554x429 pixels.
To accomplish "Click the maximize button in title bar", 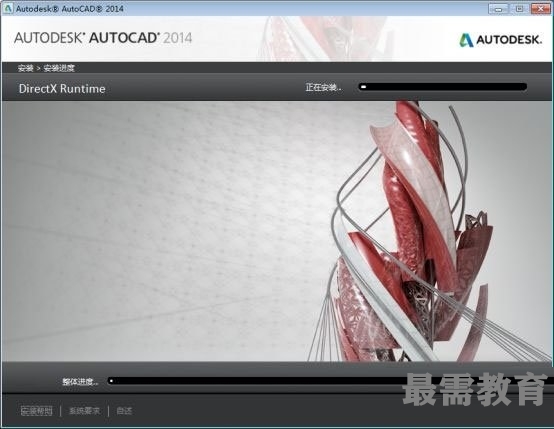I will [x=519, y=9].
